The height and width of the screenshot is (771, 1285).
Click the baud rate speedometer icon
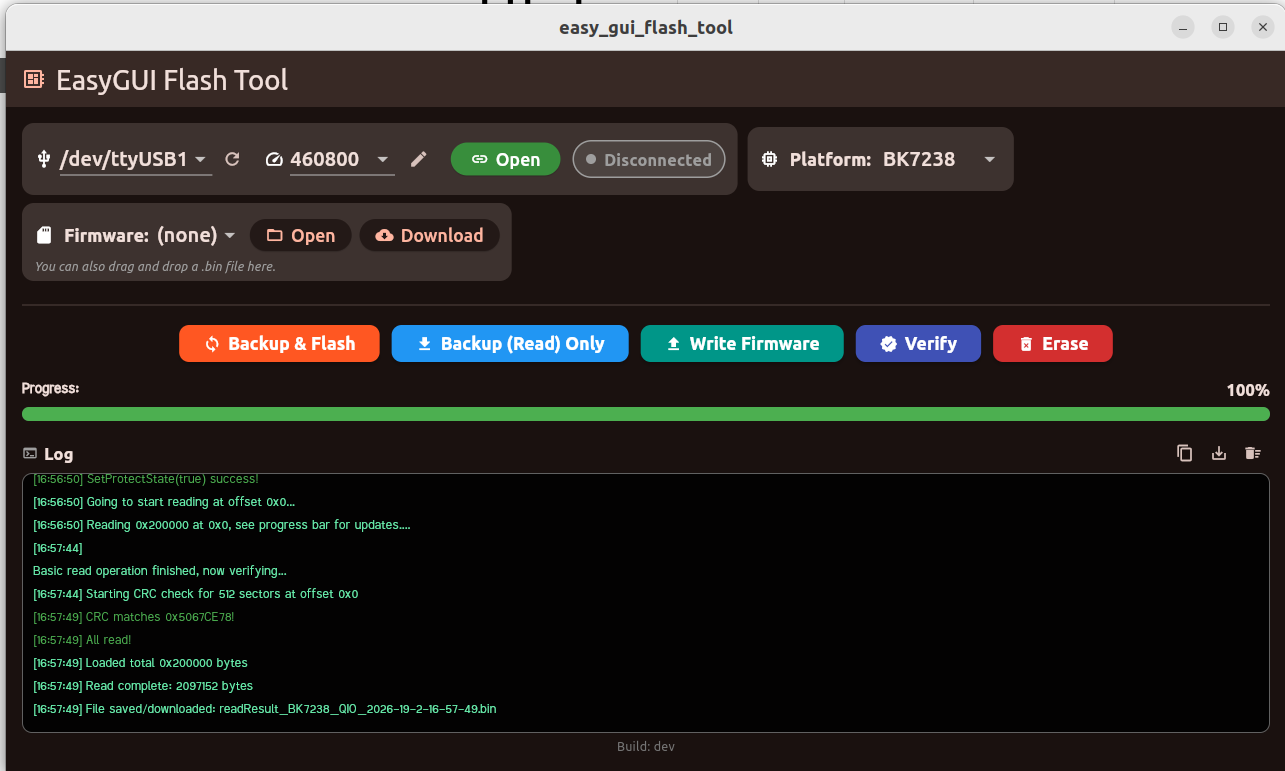pos(275,159)
